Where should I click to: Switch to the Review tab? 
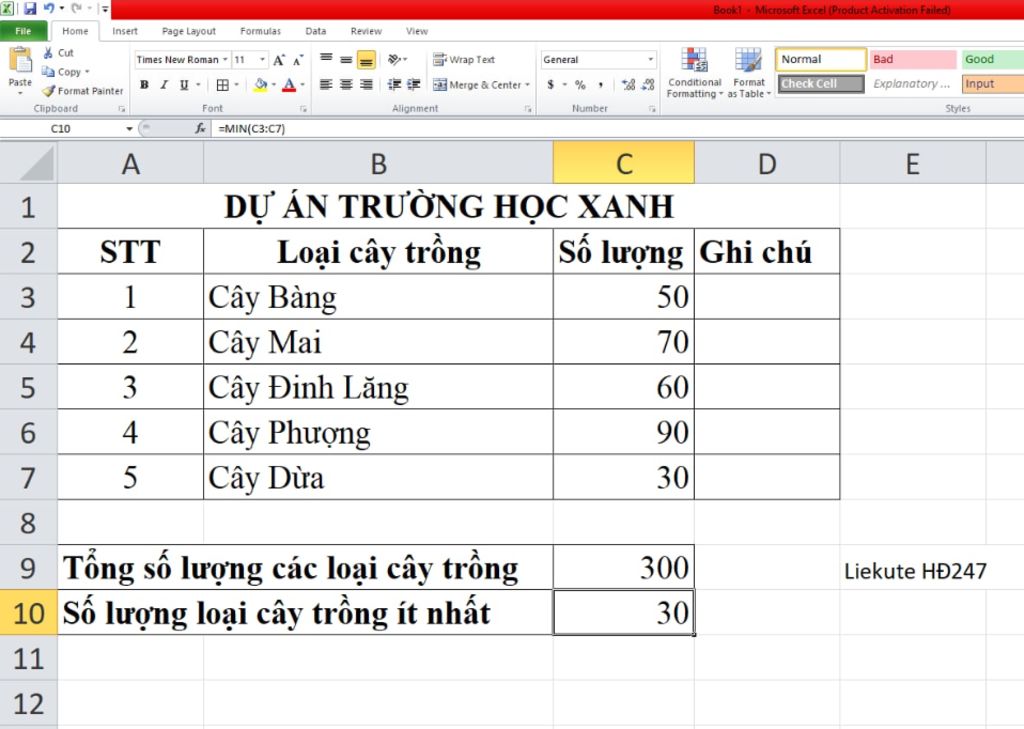[x=366, y=31]
